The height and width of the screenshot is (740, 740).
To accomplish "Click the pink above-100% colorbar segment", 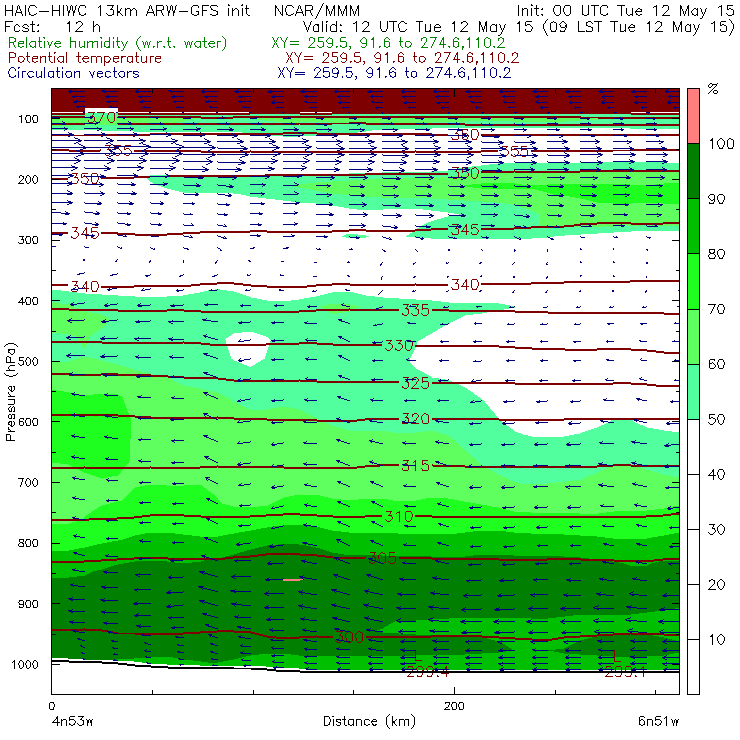I will [693, 116].
